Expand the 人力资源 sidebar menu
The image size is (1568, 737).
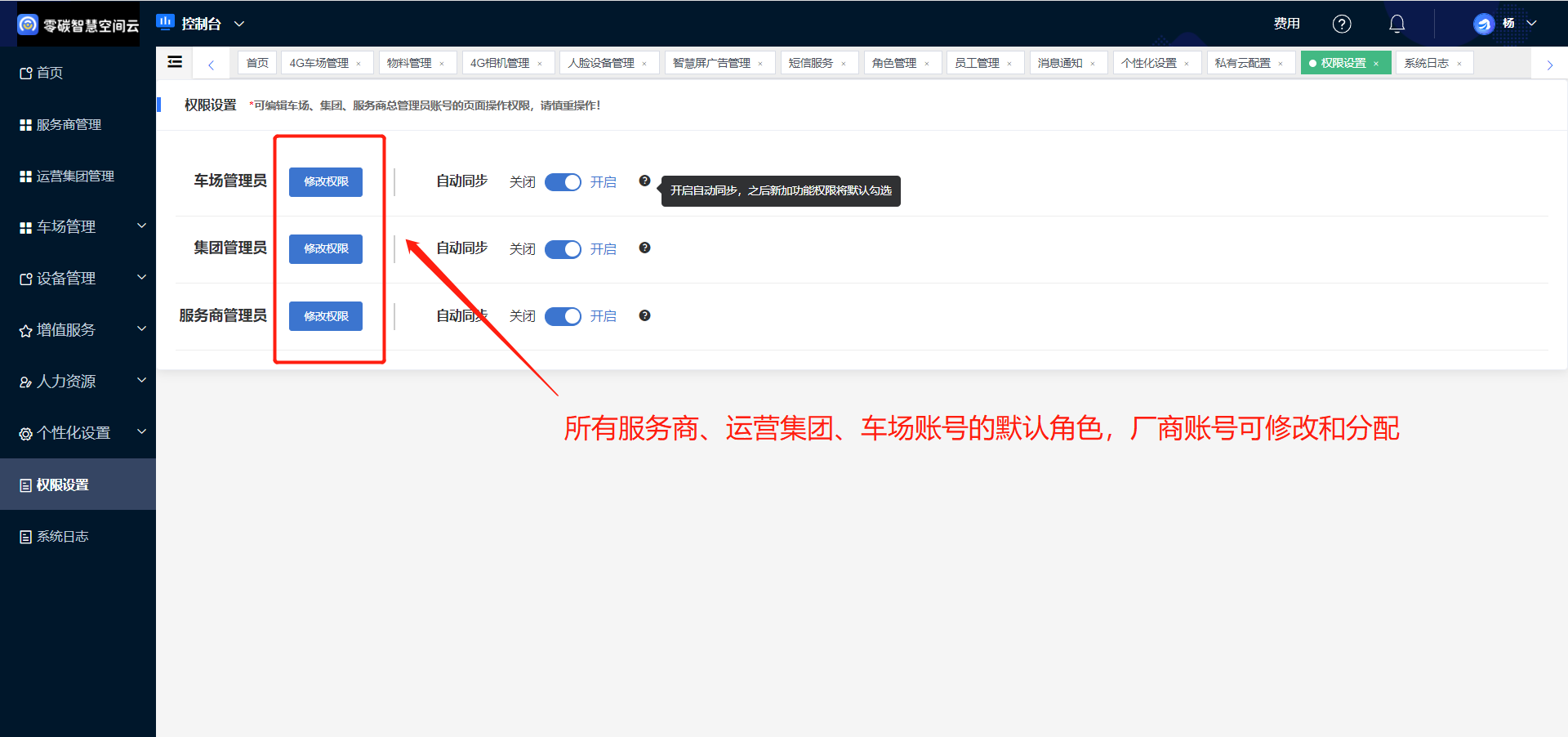78,381
